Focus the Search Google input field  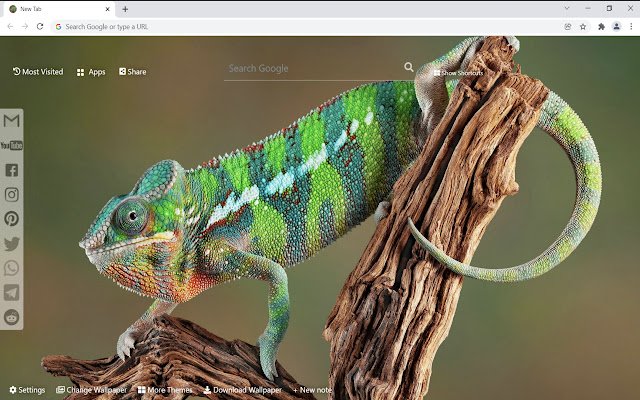(x=313, y=69)
